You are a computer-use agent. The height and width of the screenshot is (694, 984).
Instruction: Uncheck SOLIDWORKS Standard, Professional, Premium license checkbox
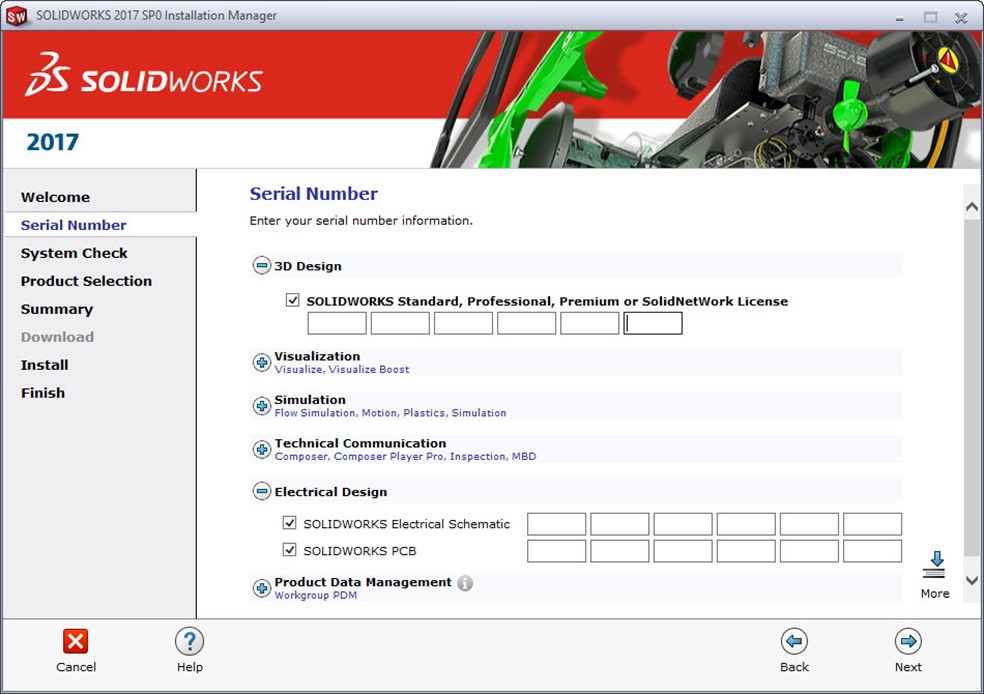[293, 300]
